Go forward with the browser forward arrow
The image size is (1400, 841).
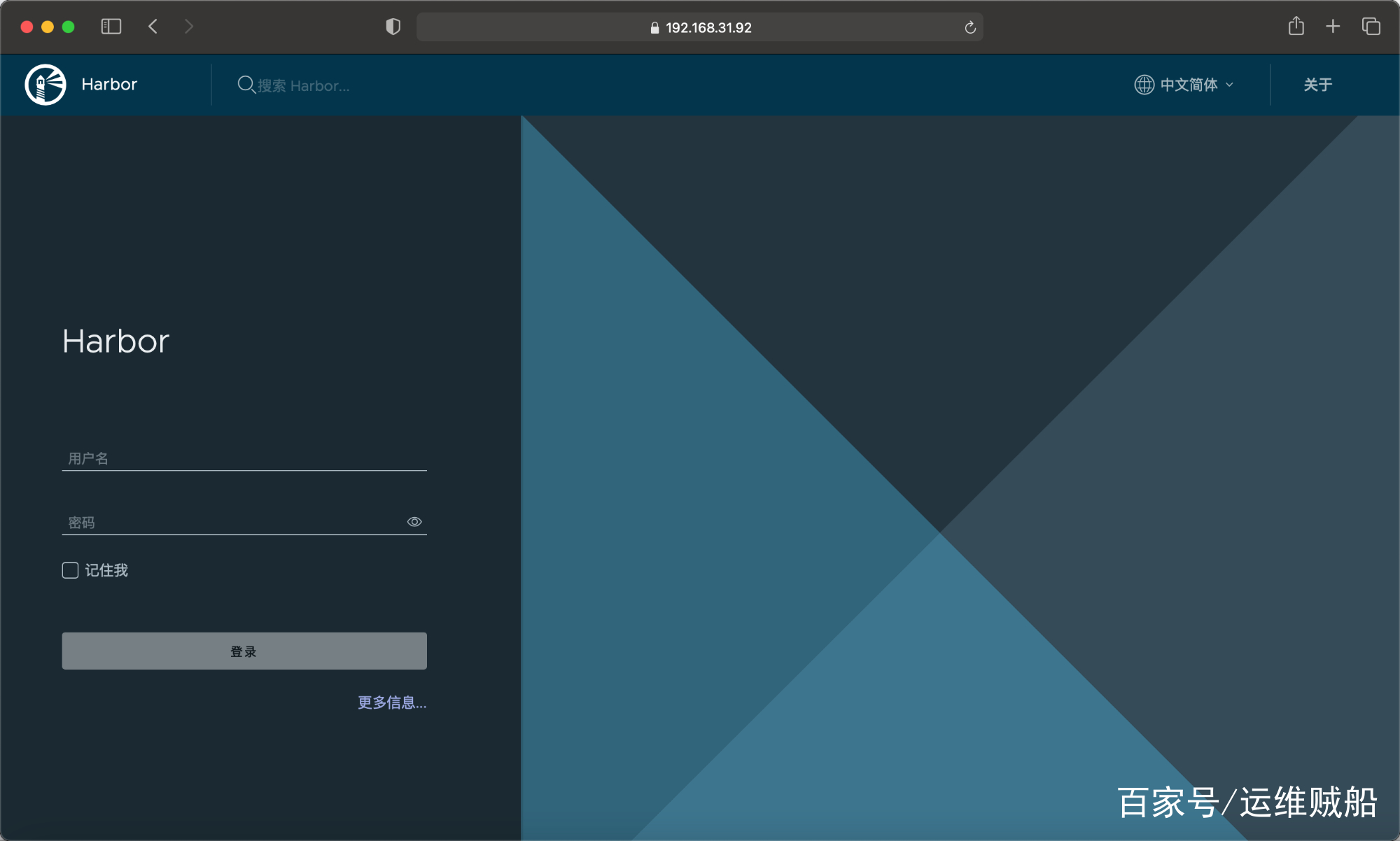188,27
